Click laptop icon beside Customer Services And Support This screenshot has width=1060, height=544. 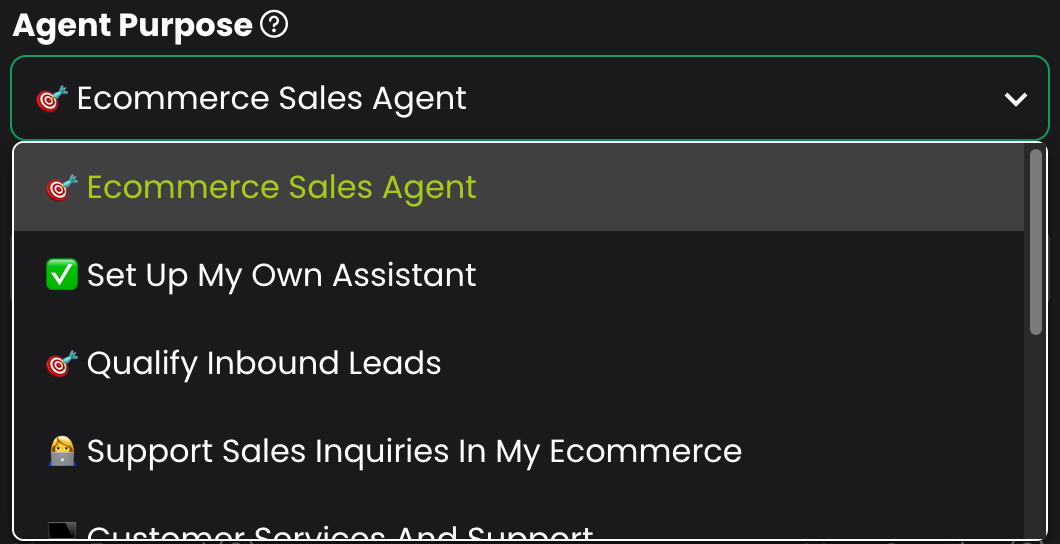(x=62, y=532)
